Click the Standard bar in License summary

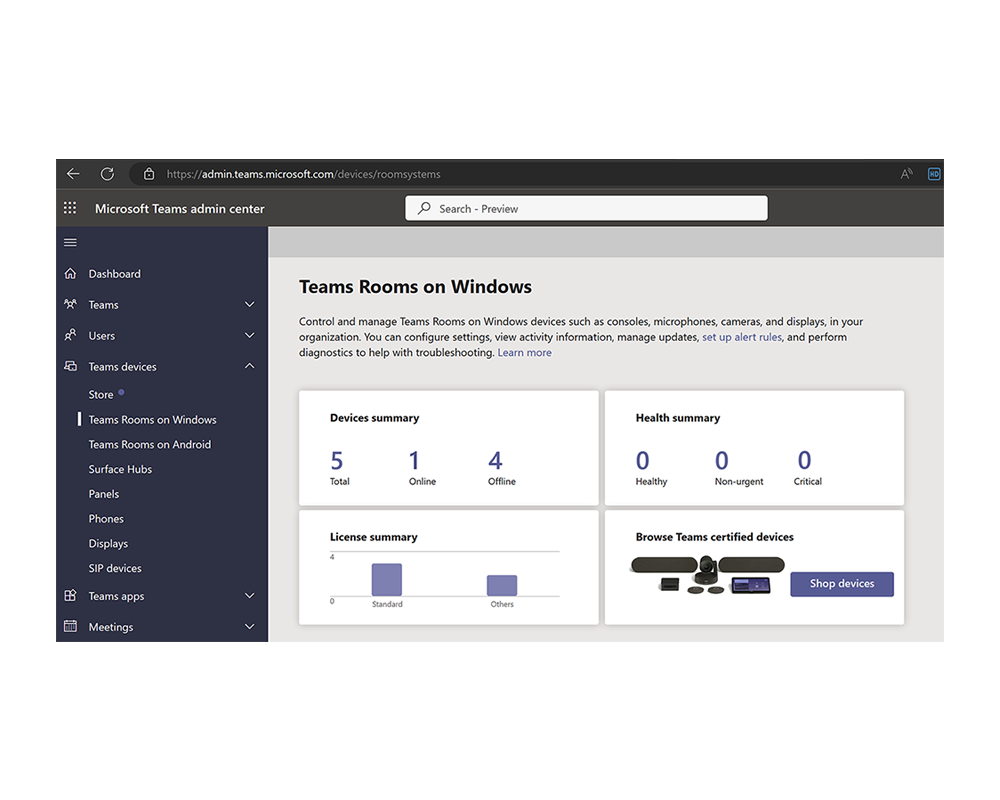click(387, 579)
